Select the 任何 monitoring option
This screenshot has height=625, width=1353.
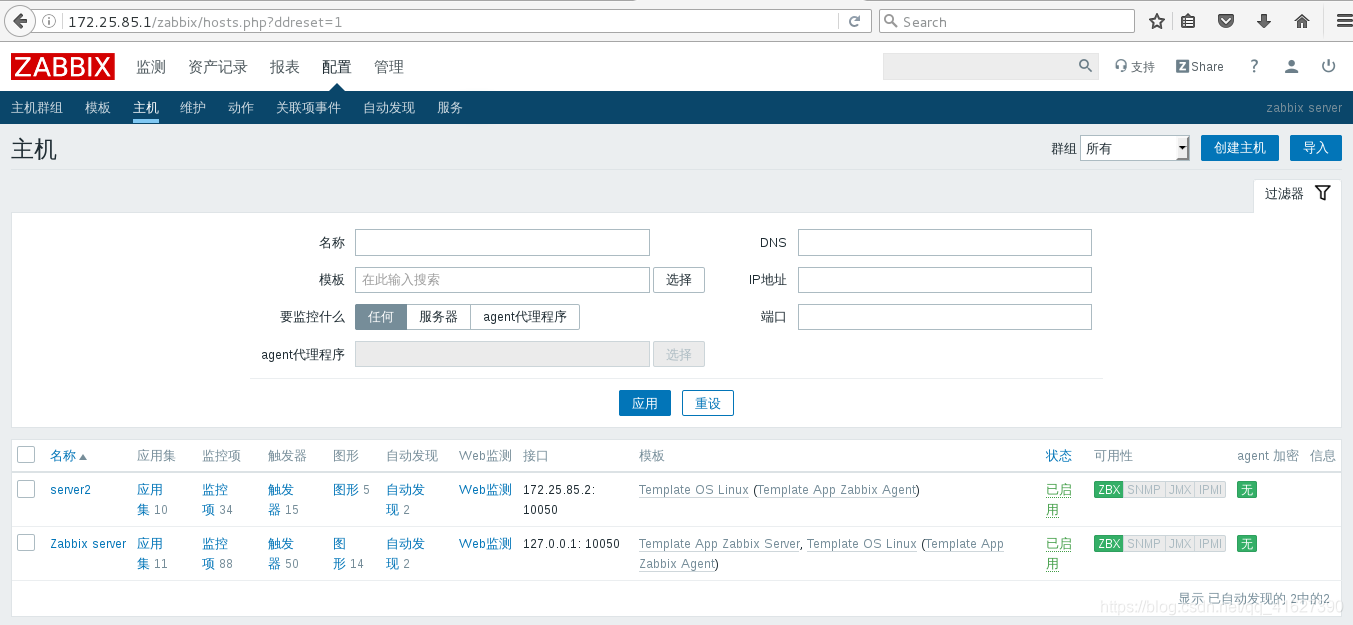pyautogui.click(x=381, y=317)
